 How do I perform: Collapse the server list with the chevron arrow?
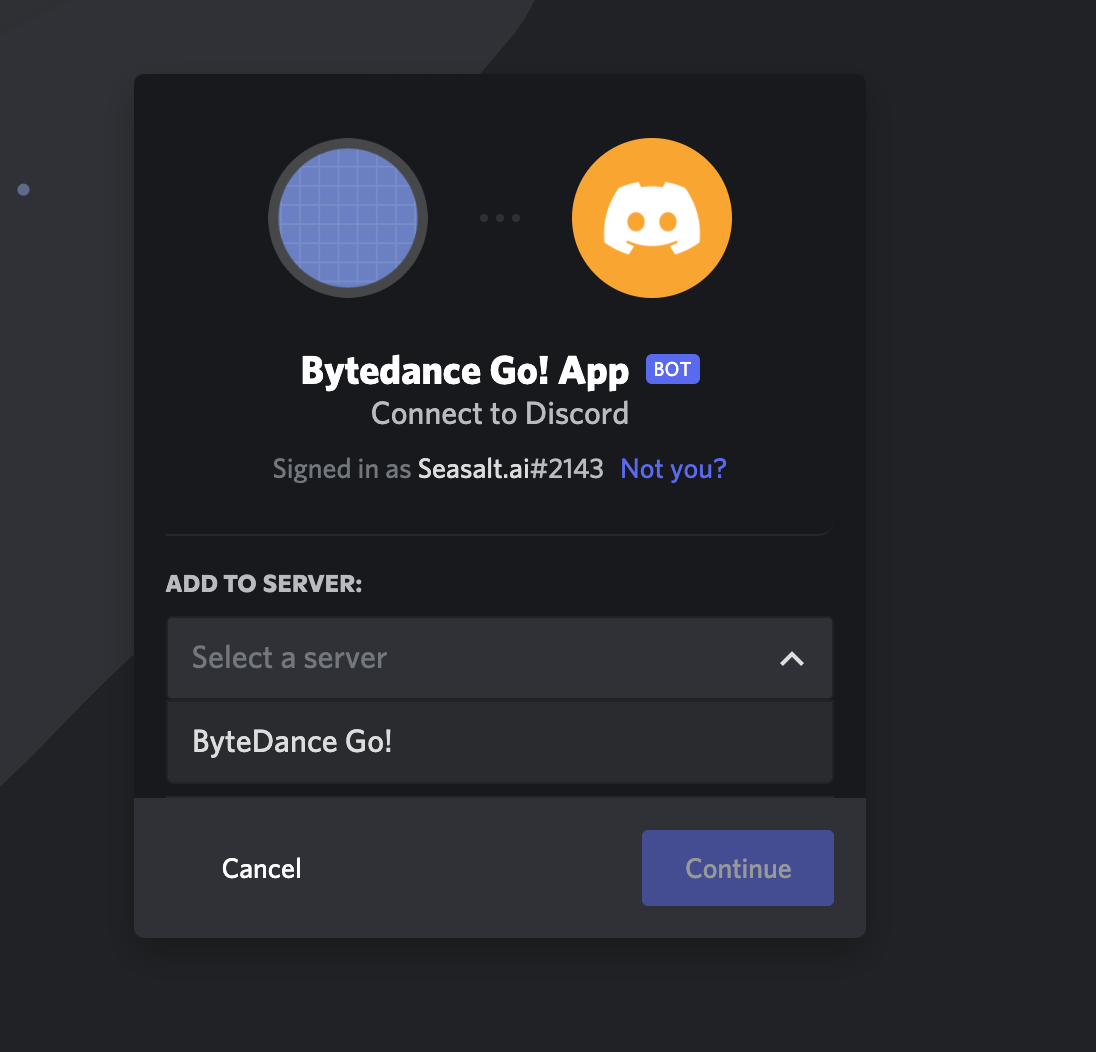click(x=791, y=658)
